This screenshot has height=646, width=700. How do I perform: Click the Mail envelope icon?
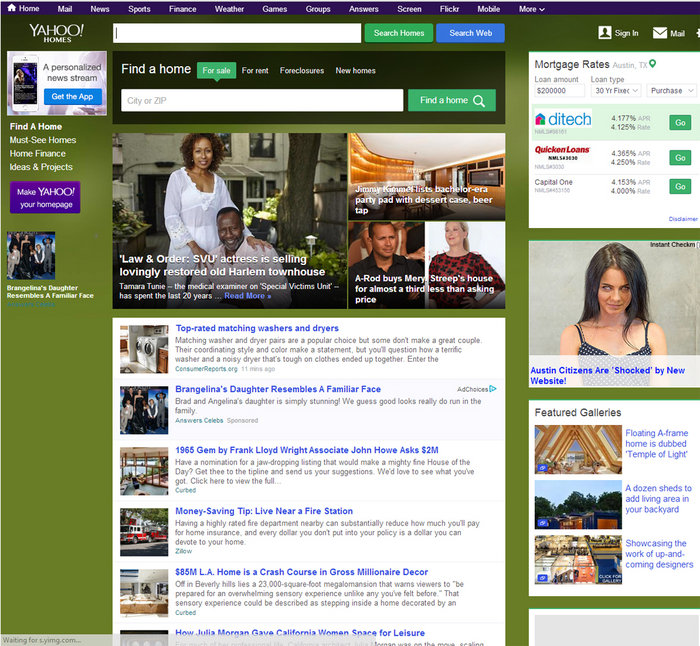pyautogui.click(x=659, y=33)
